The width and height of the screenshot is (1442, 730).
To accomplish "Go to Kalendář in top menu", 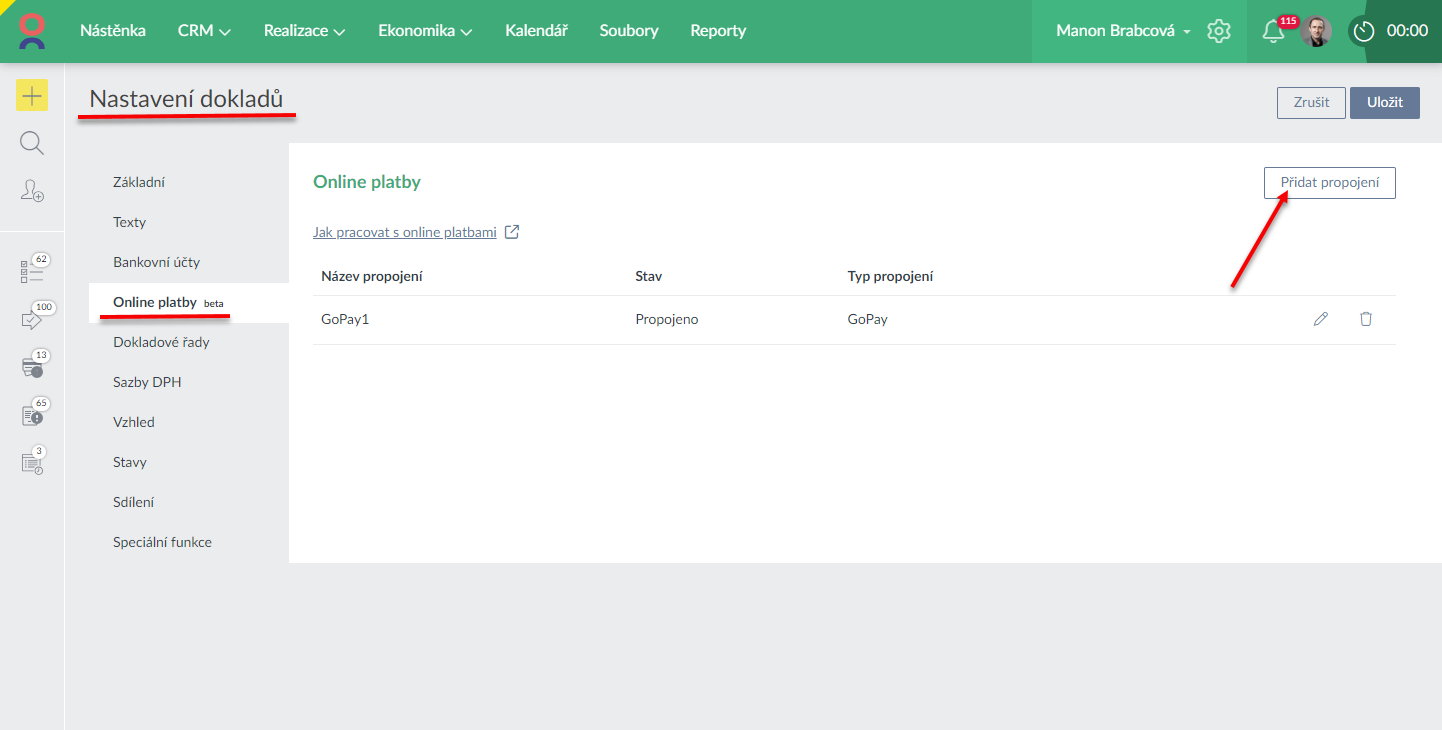I will click(x=536, y=31).
